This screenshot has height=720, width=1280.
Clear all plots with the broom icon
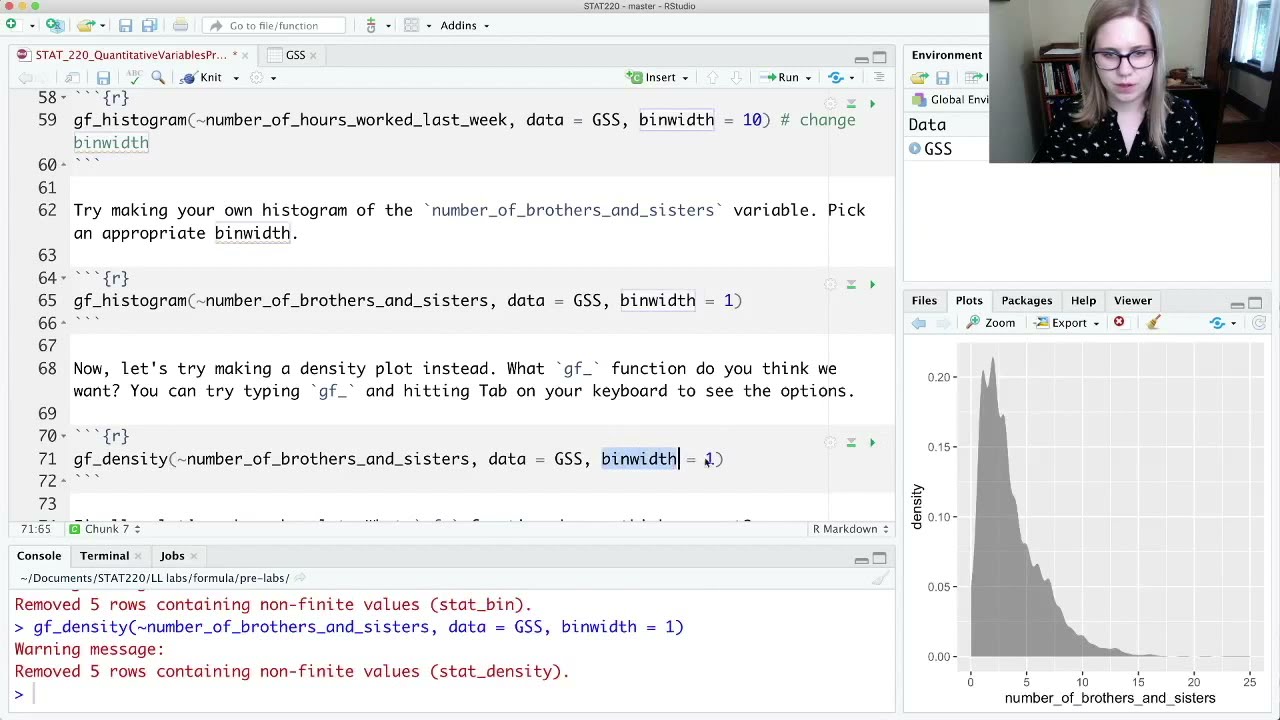1153,323
